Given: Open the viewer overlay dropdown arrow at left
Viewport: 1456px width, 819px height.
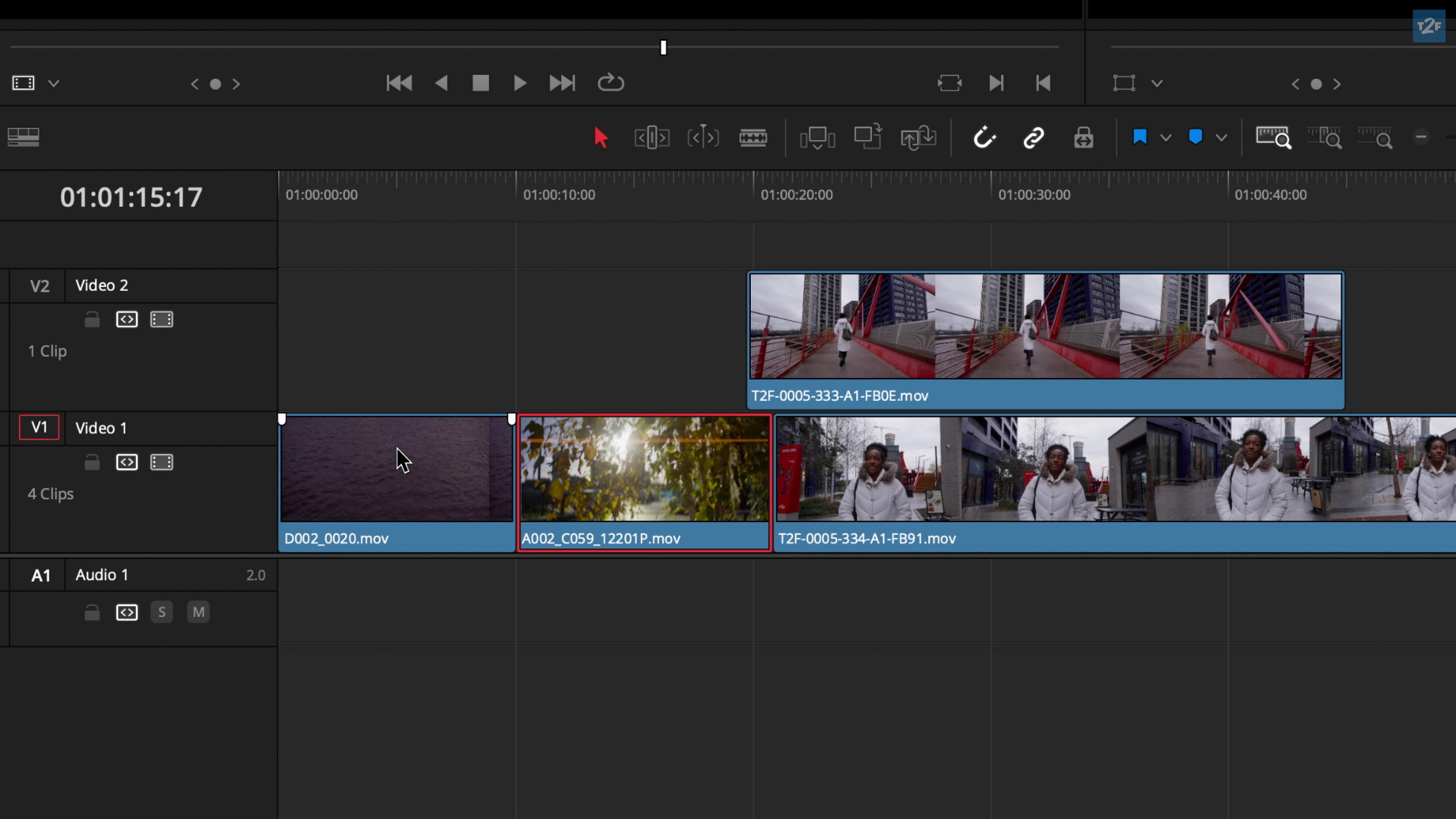Looking at the screenshot, I should tap(54, 84).
